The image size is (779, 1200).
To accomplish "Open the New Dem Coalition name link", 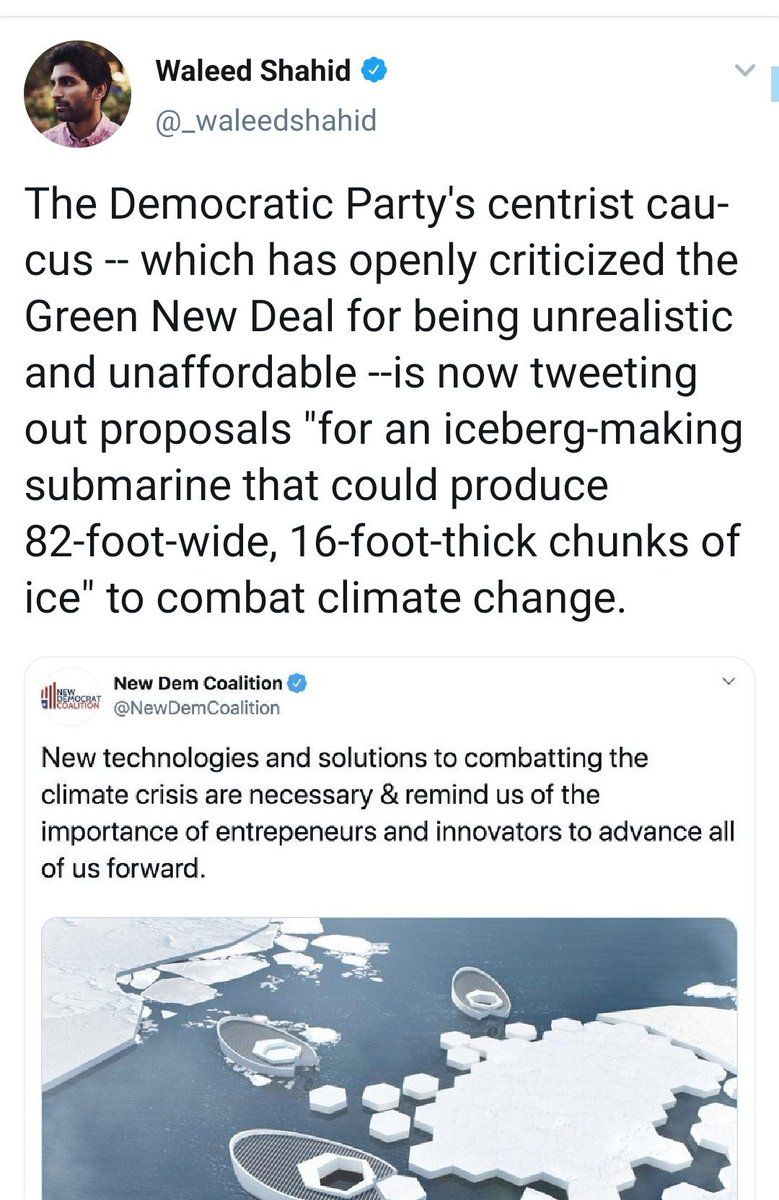I will pyautogui.click(x=198, y=683).
